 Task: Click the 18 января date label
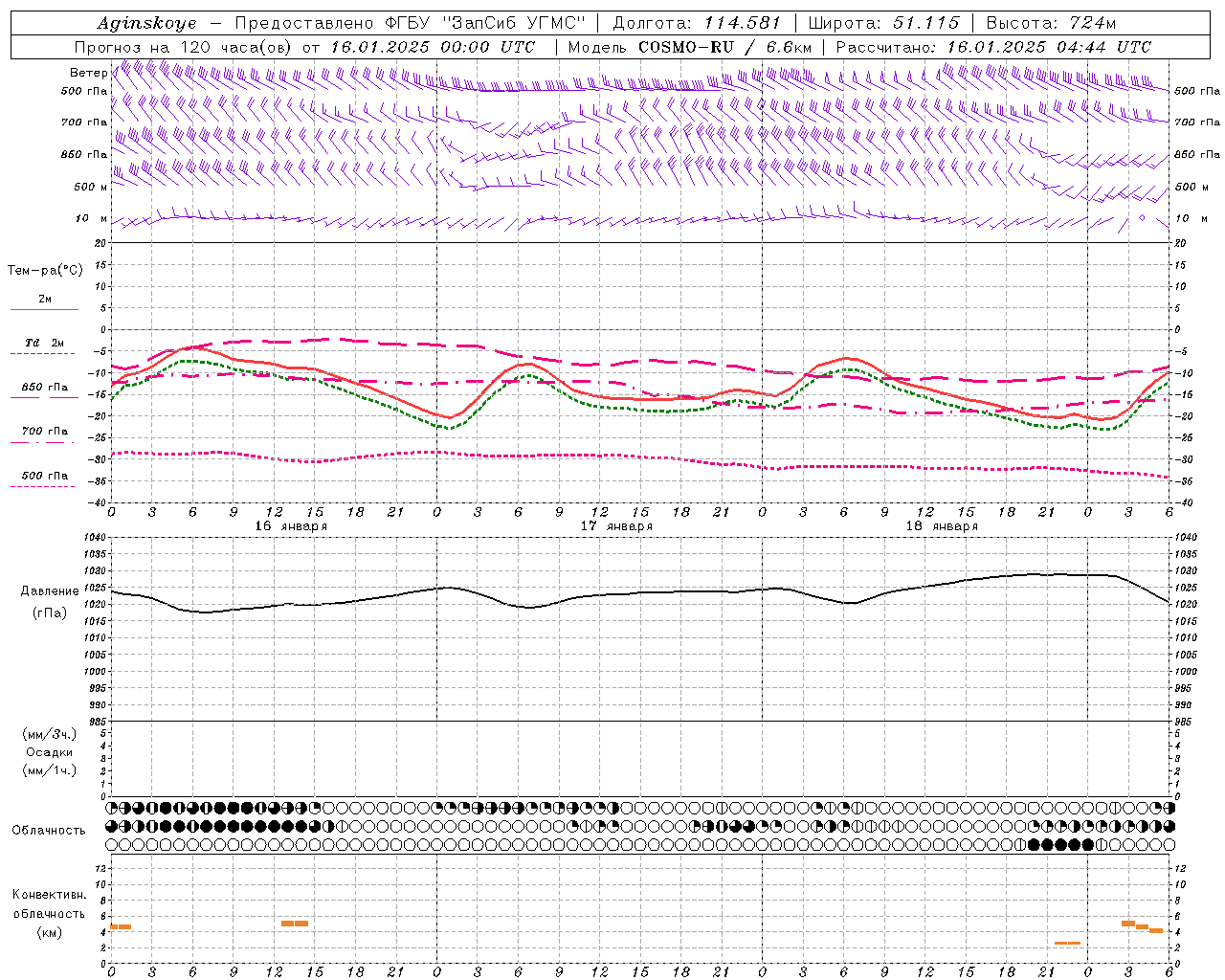click(x=942, y=526)
